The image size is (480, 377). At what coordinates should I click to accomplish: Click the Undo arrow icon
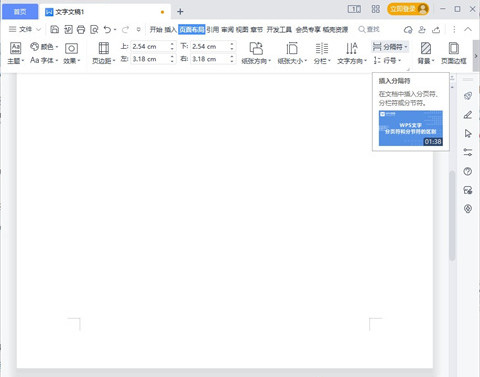click(107, 29)
